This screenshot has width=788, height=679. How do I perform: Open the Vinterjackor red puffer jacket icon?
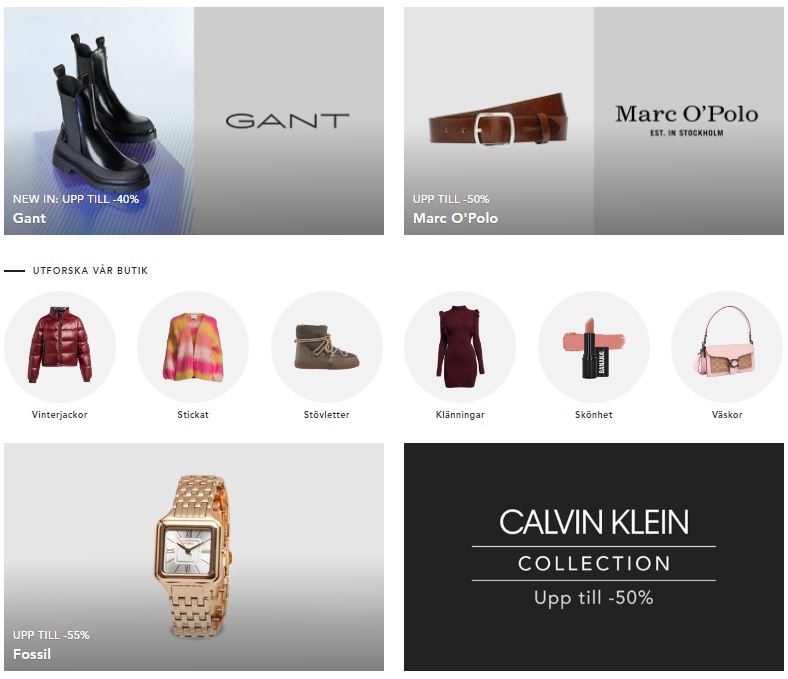click(60, 346)
